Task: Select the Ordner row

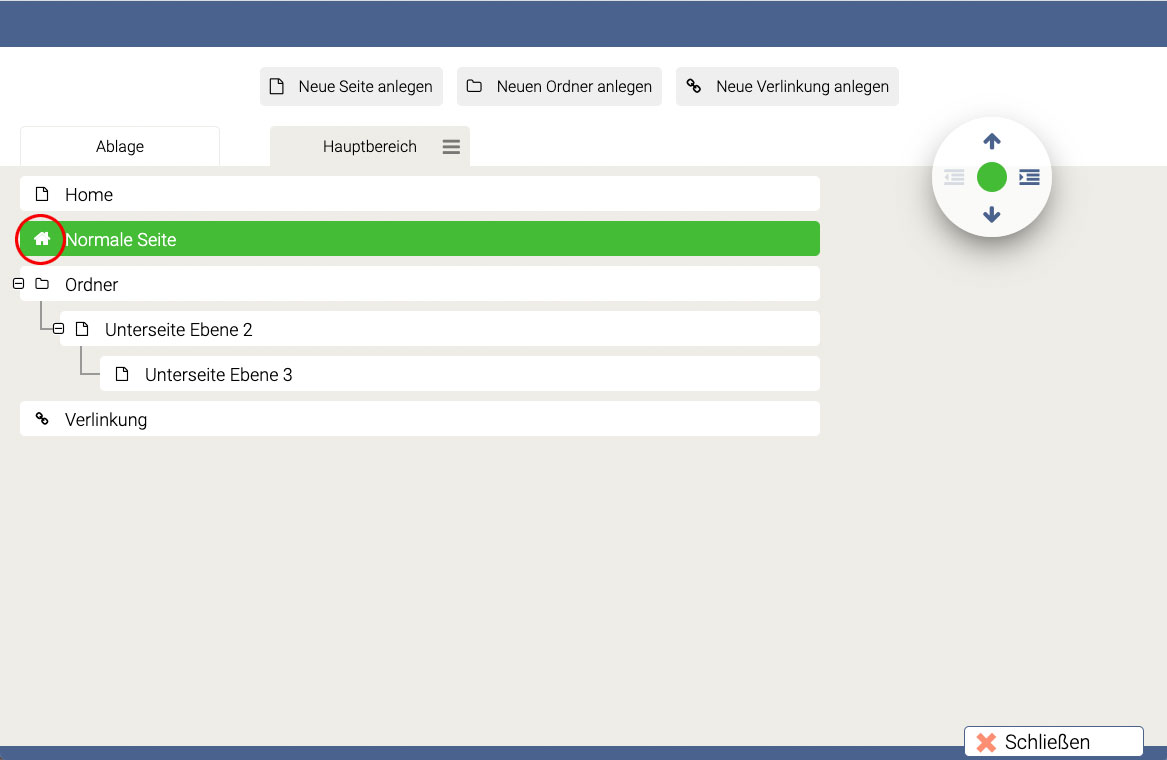Action: pos(420,284)
